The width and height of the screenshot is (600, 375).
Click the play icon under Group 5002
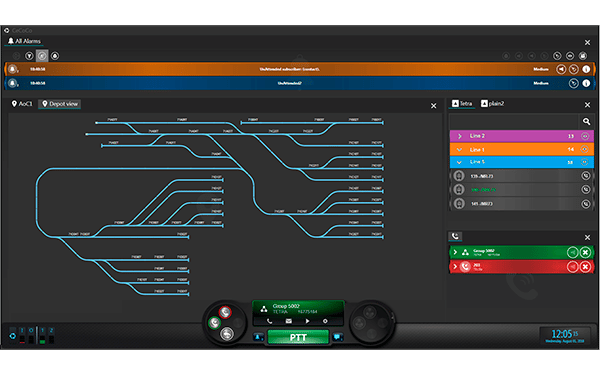tap(307, 321)
